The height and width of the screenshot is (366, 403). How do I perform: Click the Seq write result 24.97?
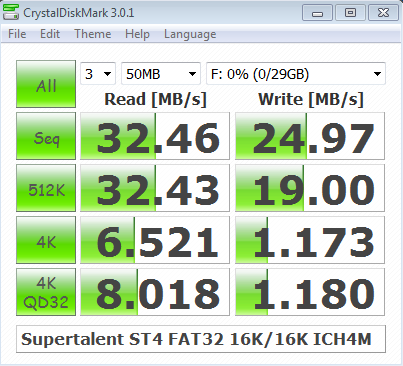(x=310, y=136)
